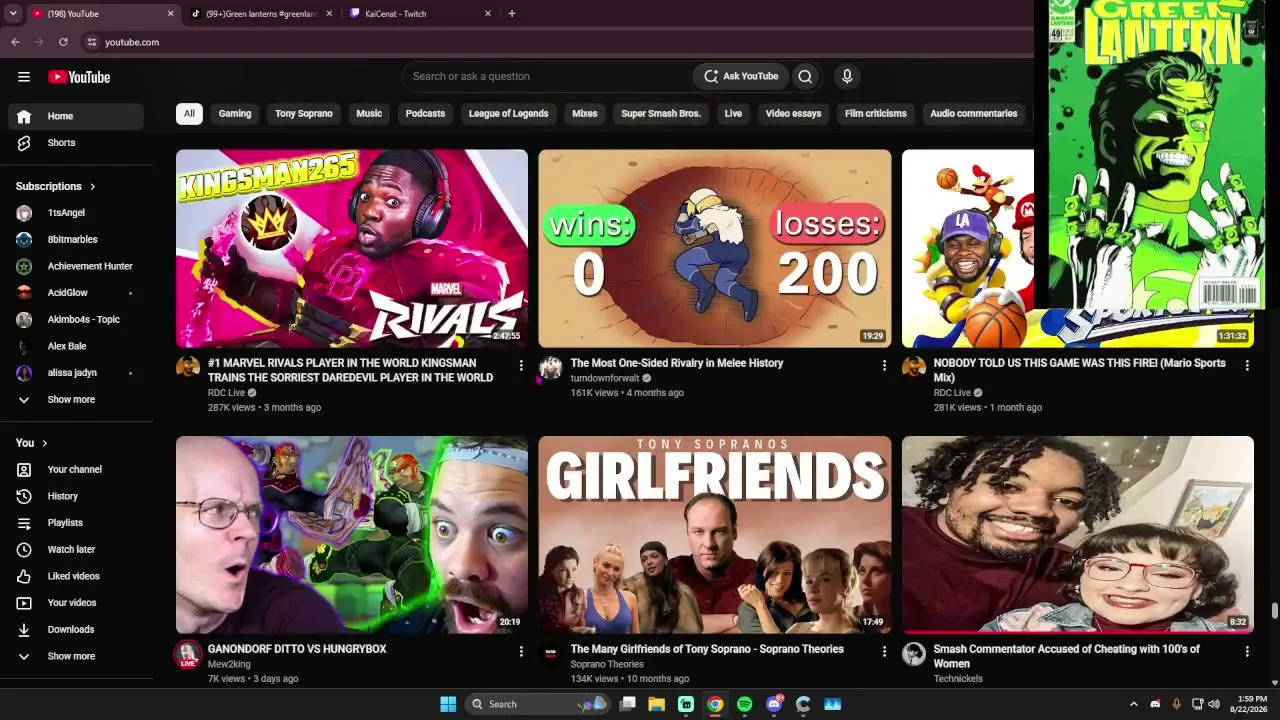Open watch History

coord(76,496)
